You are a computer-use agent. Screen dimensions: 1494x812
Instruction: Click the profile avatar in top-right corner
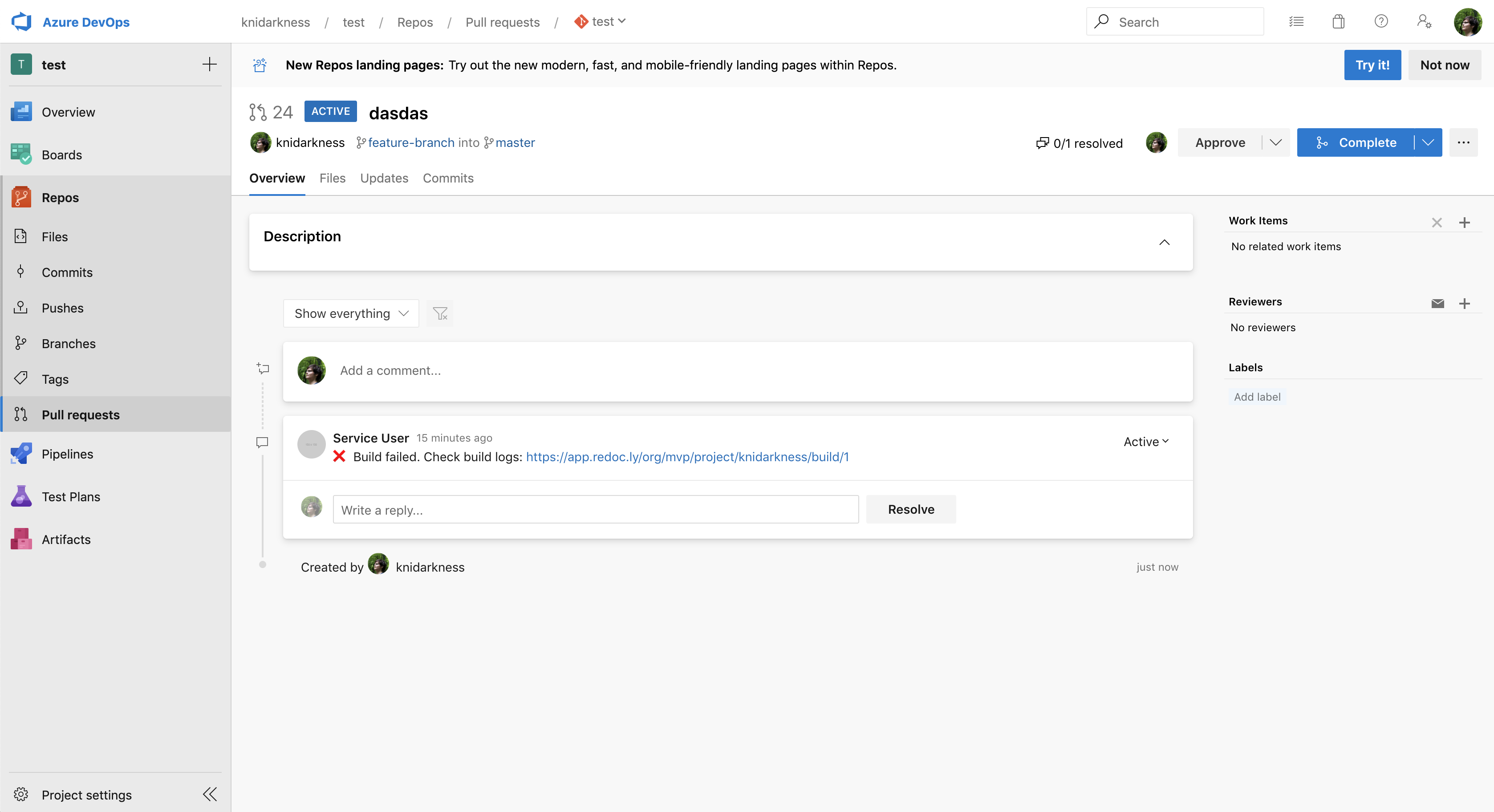coord(1467,21)
